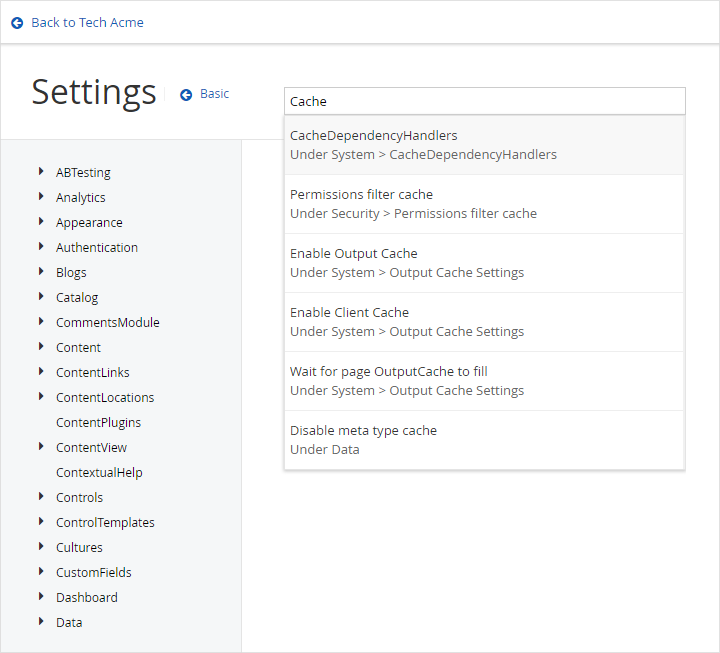Viewport: 720px width, 653px height.
Task: Switch to Basic settings link
Action: tap(214, 94)
